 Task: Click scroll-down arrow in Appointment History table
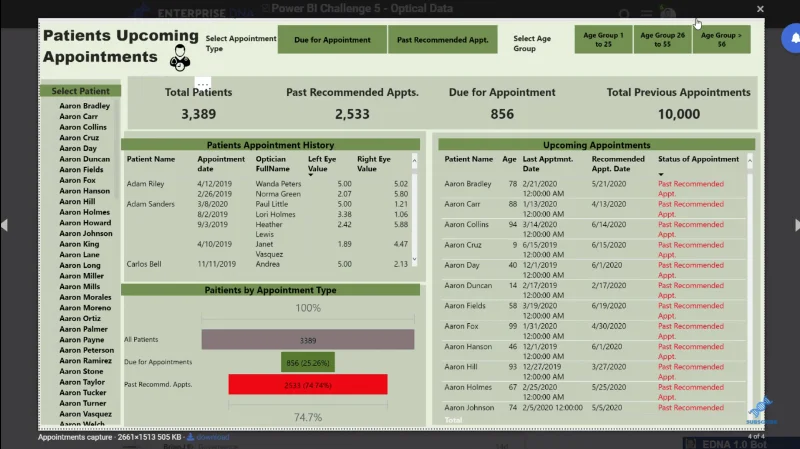[x=414, y=259]
